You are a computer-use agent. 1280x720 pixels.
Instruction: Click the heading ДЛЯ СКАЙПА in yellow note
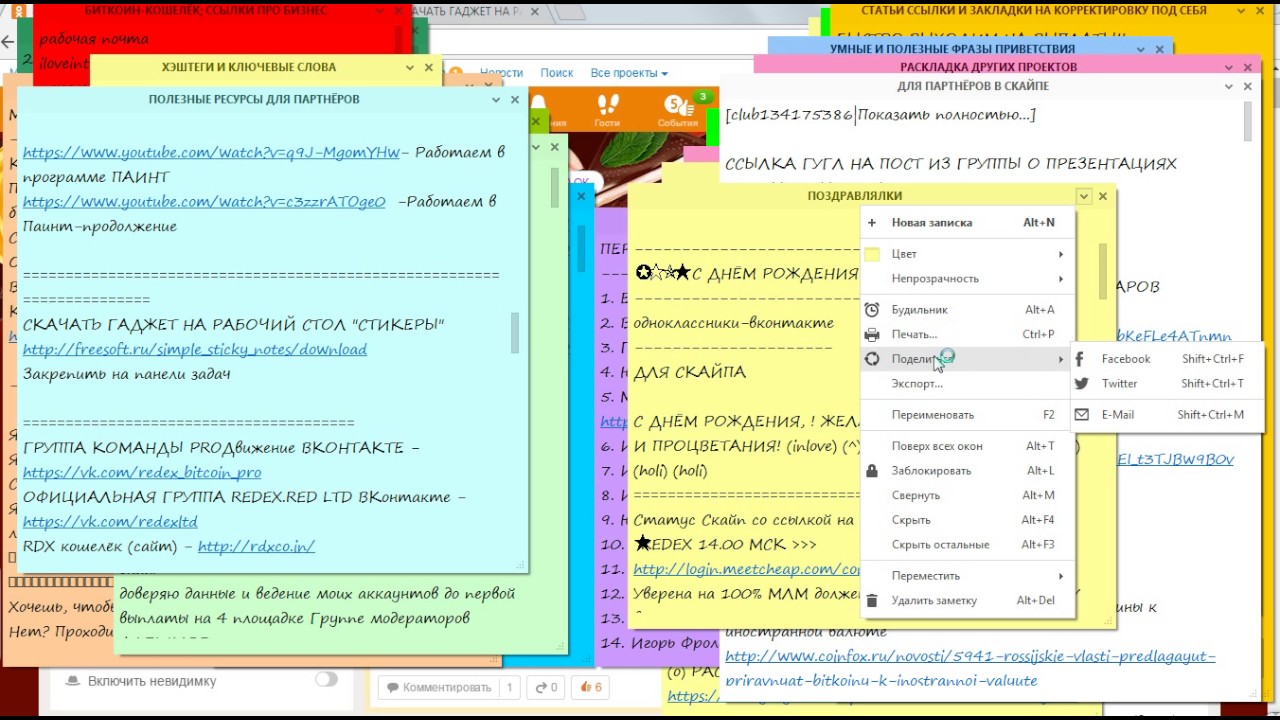(x=690, y=372)
